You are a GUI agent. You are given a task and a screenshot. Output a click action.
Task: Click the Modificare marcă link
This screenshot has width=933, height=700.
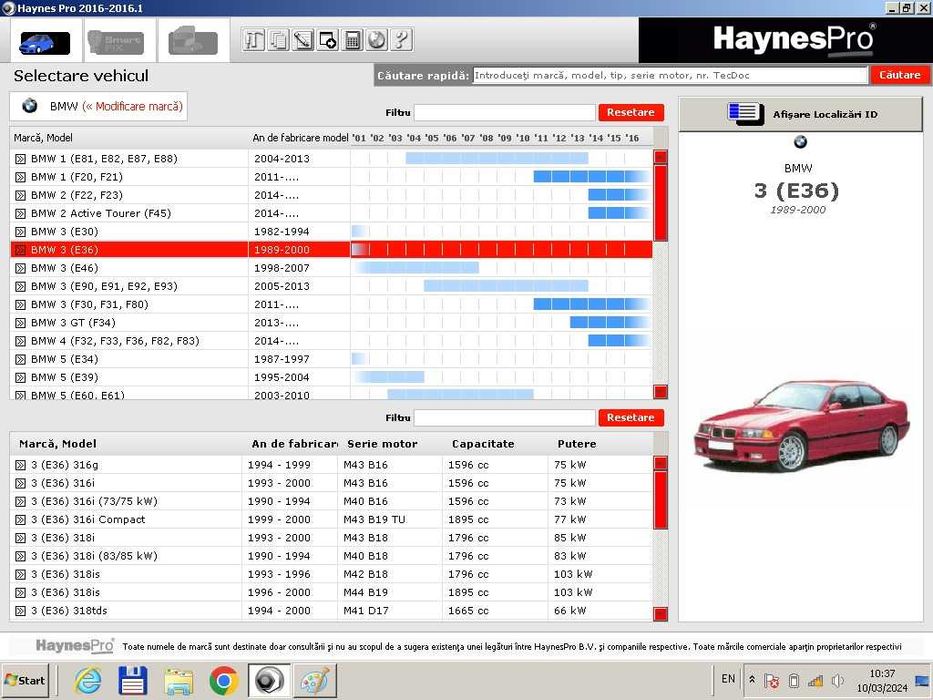click(133, 107)
